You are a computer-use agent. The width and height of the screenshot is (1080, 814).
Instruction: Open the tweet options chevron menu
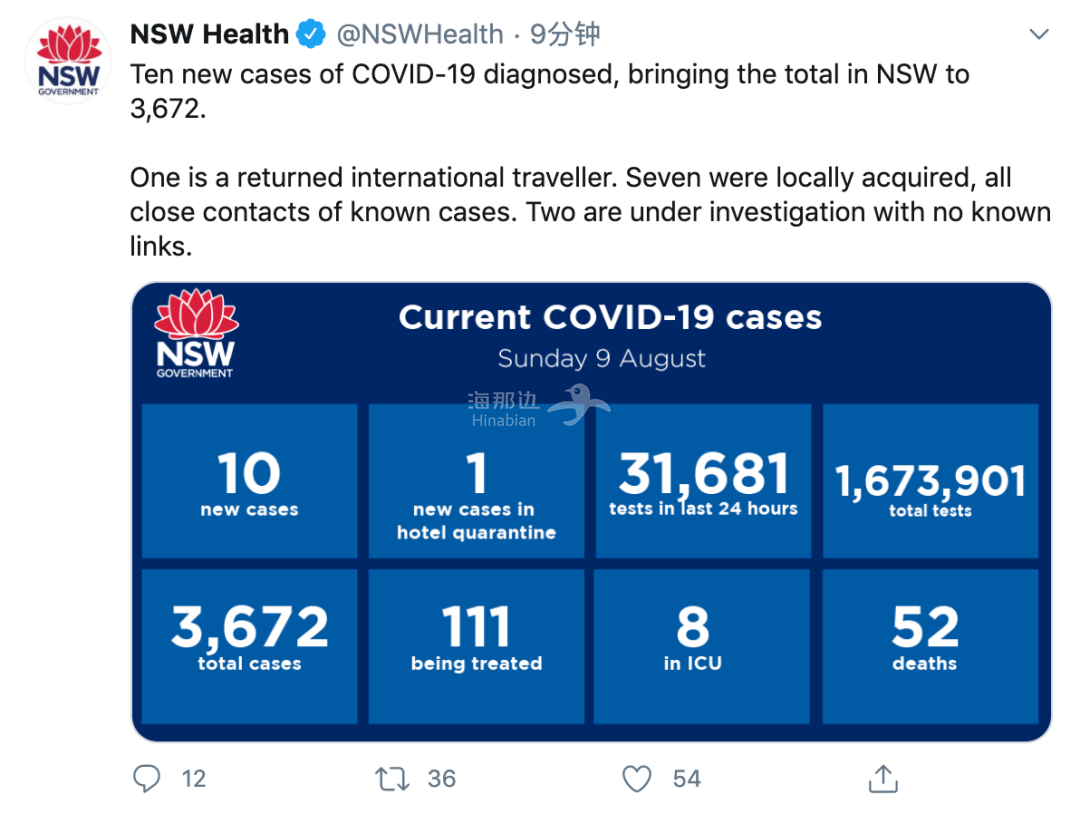(1038, 34)
